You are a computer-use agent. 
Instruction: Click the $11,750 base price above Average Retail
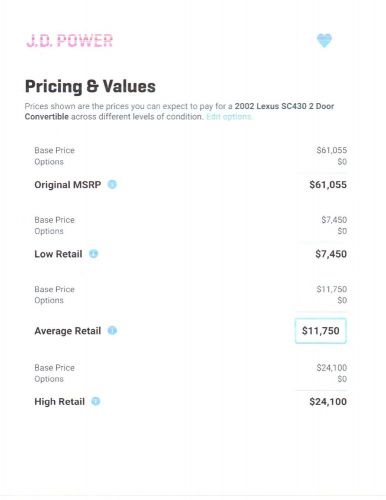pyautogui.click(x=332, y=289)
